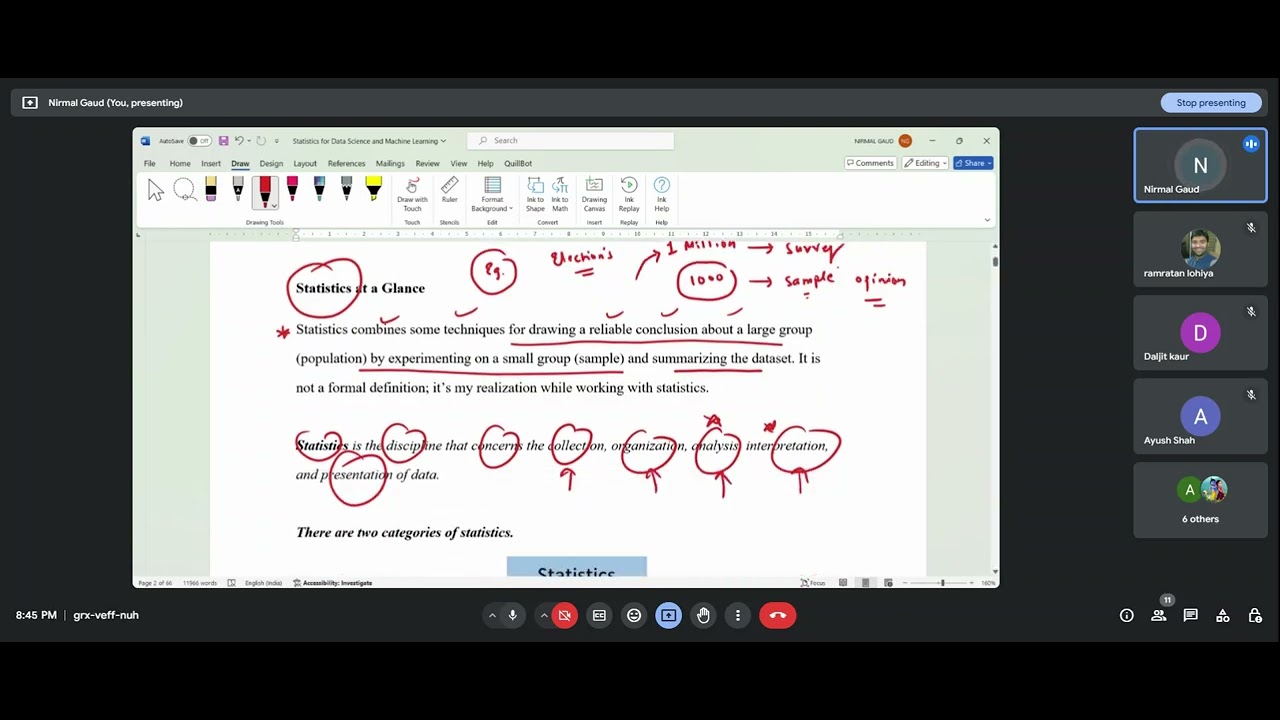Click the Word Search box
The height and width of the screenshot is (720, 1280).
pos(570,141)
